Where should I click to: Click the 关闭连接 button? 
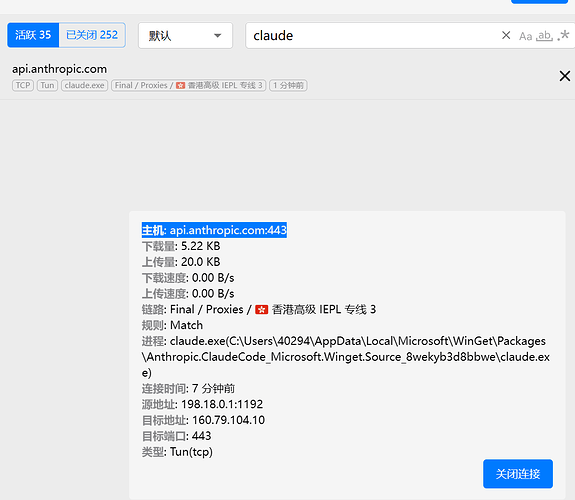[518, 474]
